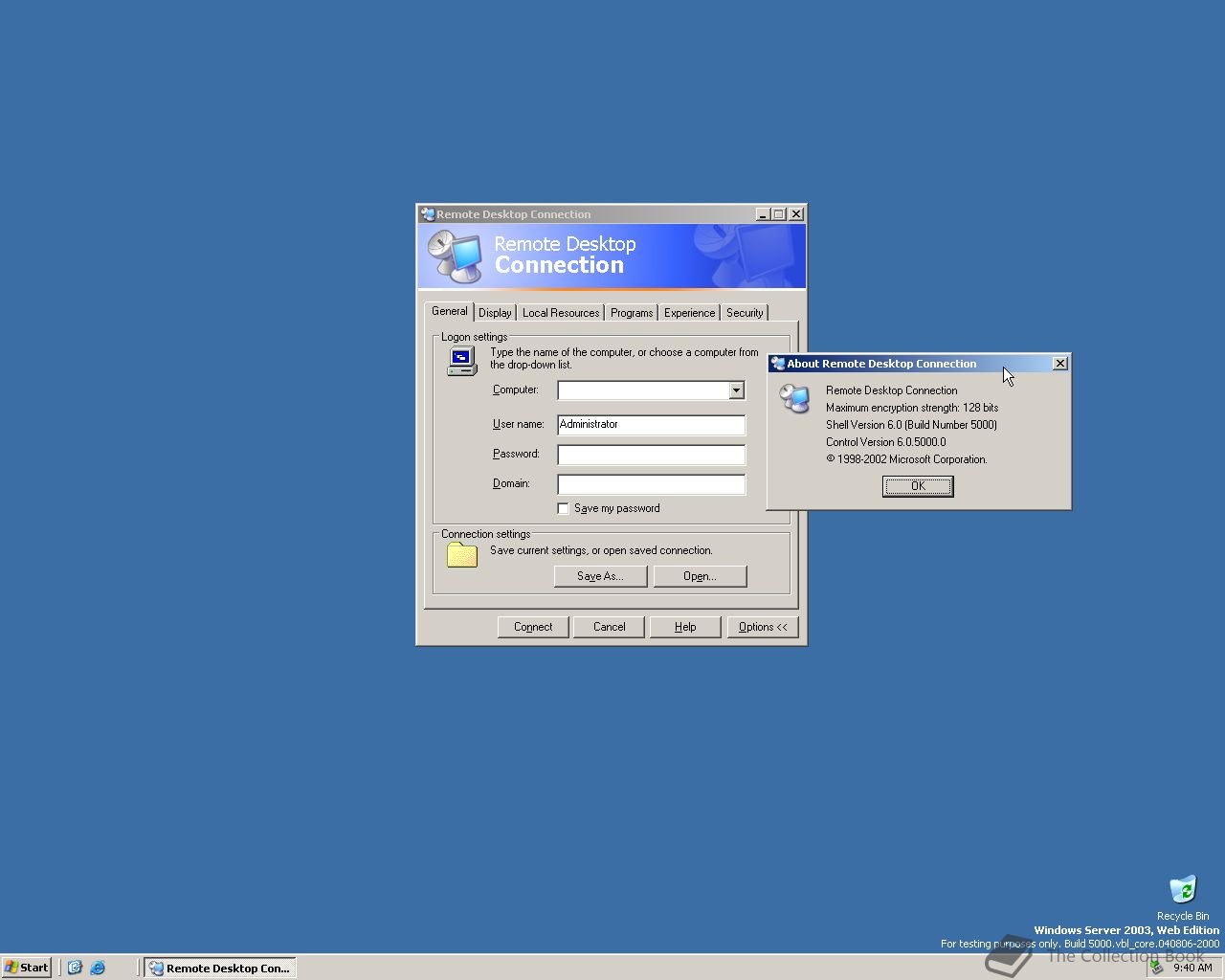Select the General tab
Viewport: 1225px width, 980px height.
[x=449, y=311]
